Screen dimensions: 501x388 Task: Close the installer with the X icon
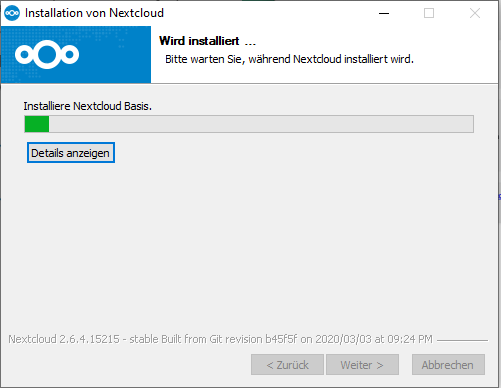pos(475,13)
